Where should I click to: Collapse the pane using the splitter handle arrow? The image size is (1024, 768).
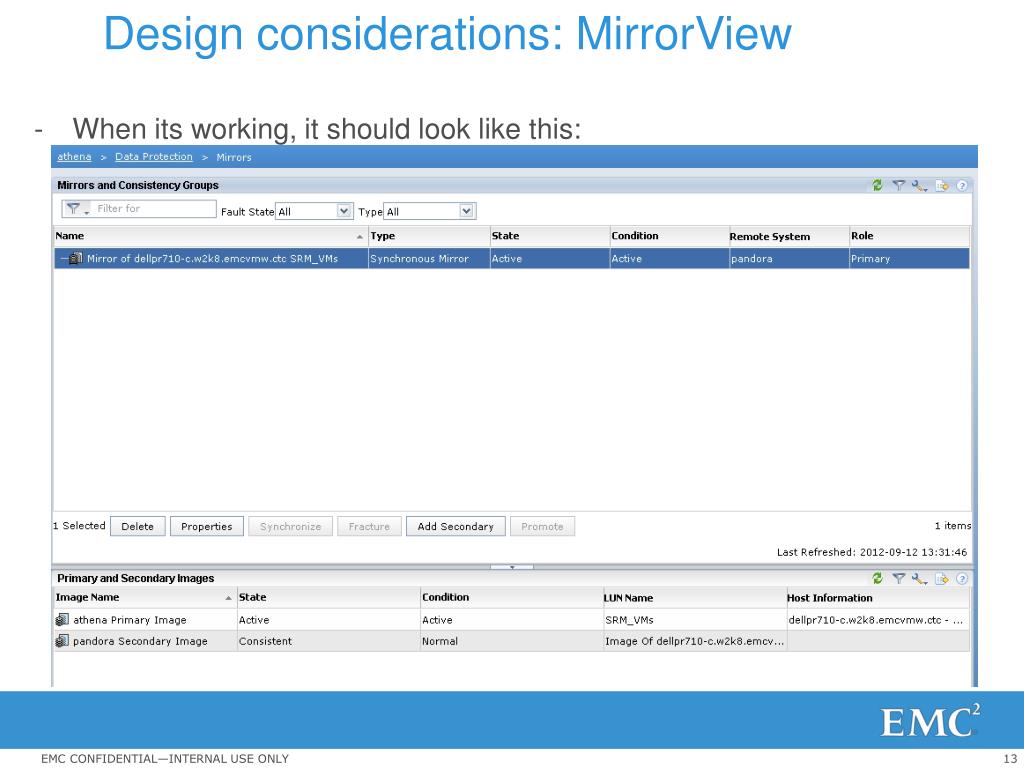pyautogui.click(x=512, y=567)
